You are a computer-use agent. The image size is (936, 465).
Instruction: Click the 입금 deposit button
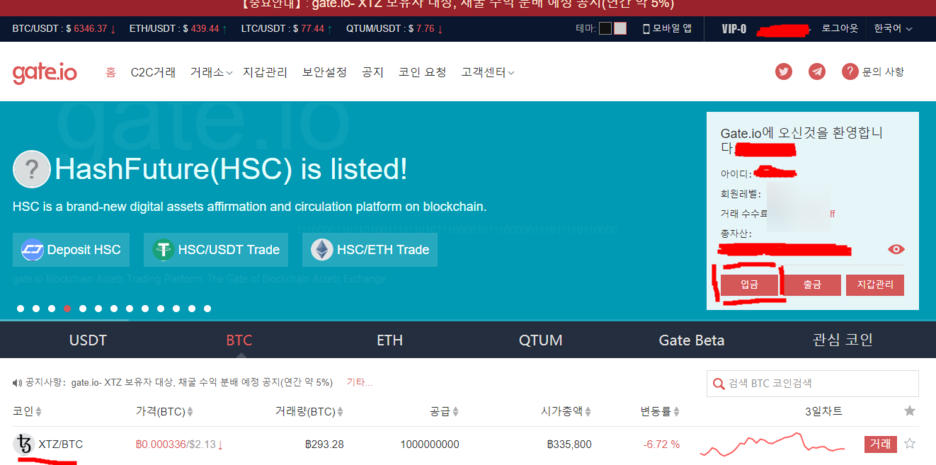pos(749,285)
